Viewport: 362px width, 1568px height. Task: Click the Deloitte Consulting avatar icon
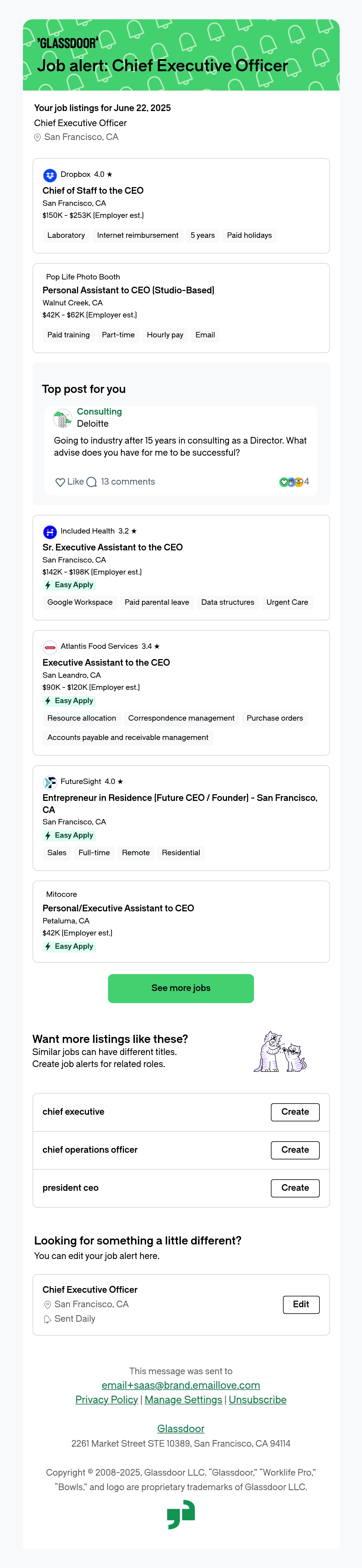63,419
